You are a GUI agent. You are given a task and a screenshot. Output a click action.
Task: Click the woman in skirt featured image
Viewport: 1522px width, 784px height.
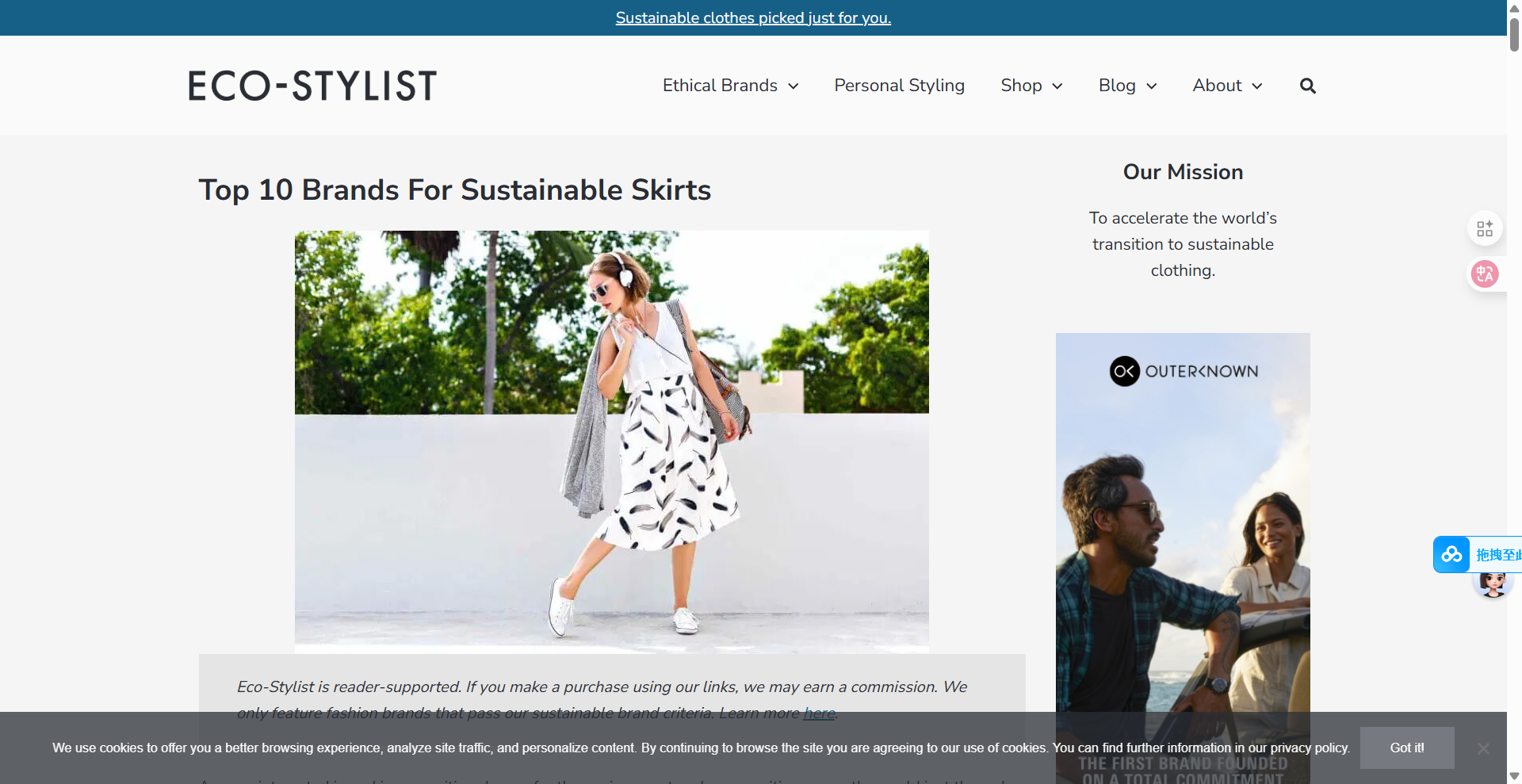(612, 442)
